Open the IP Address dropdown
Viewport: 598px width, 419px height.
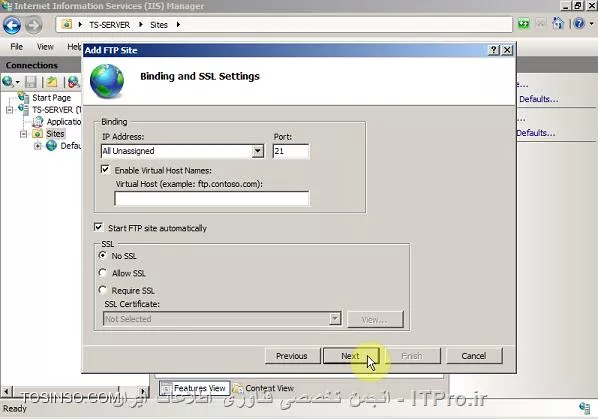click(x=258, y=151)
